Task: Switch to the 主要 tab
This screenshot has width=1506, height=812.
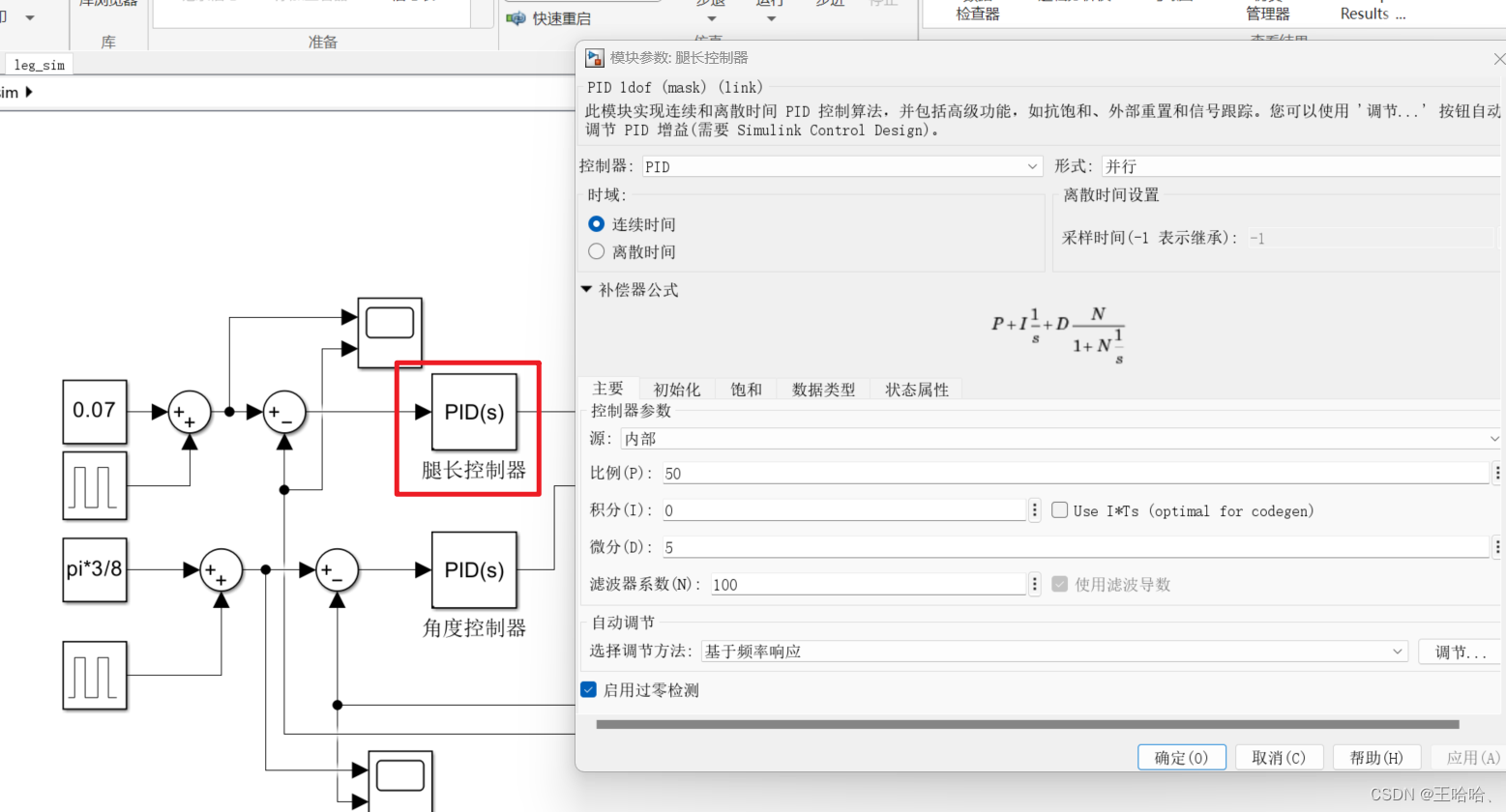Action: coord(607,389)
